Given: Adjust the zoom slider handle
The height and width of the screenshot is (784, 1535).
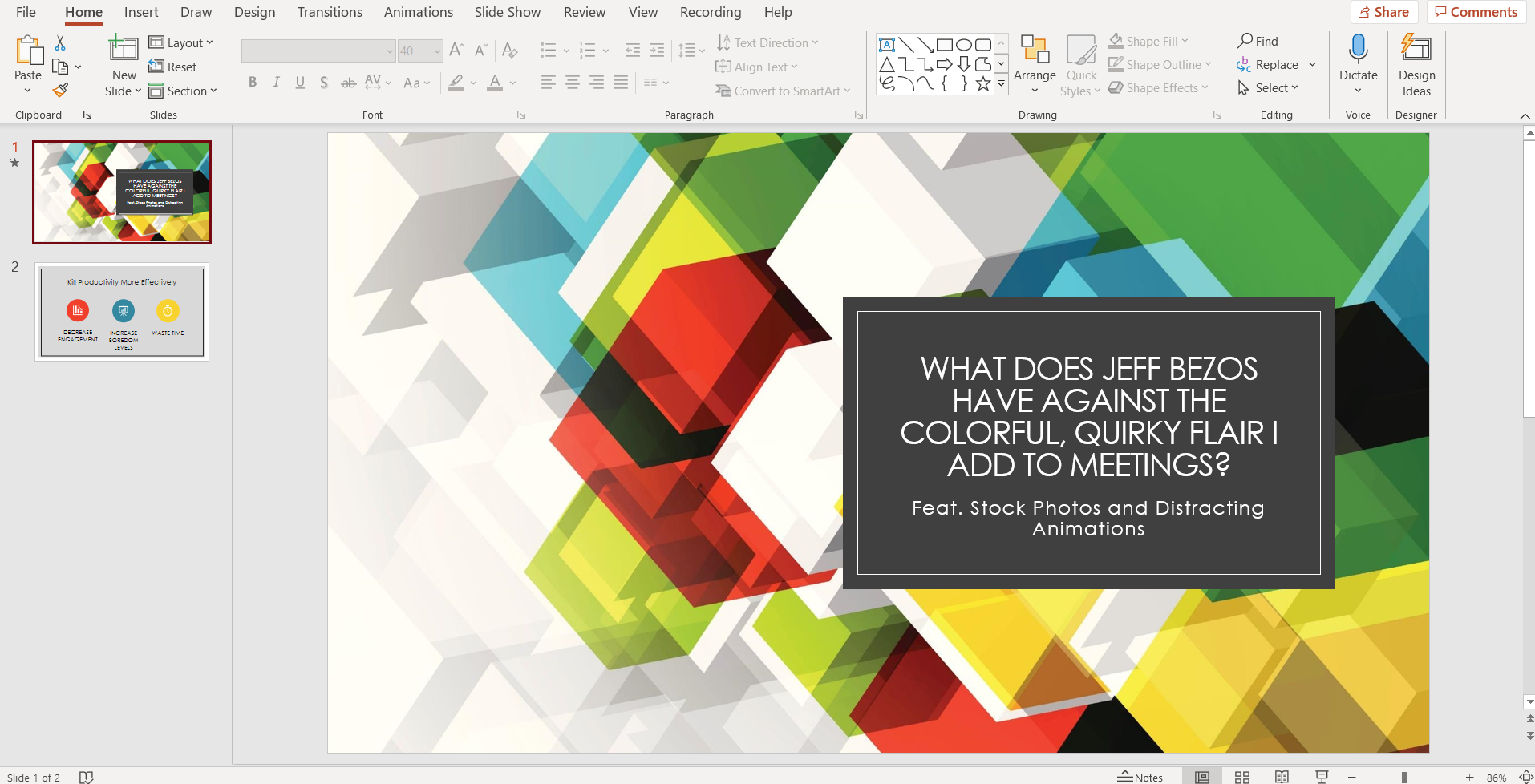Looking at the screenshot, I should [1405, 777].
